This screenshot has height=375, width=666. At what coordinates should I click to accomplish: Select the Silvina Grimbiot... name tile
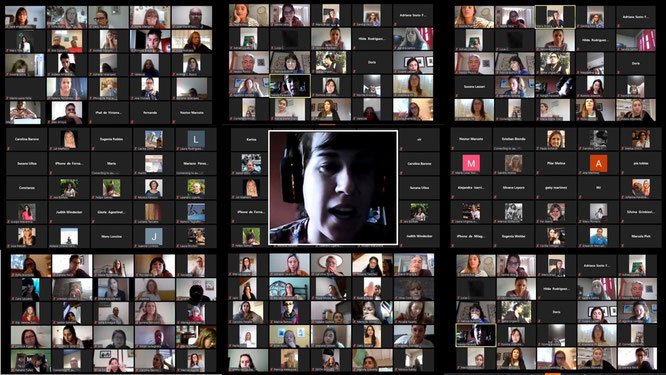[641, 212]
